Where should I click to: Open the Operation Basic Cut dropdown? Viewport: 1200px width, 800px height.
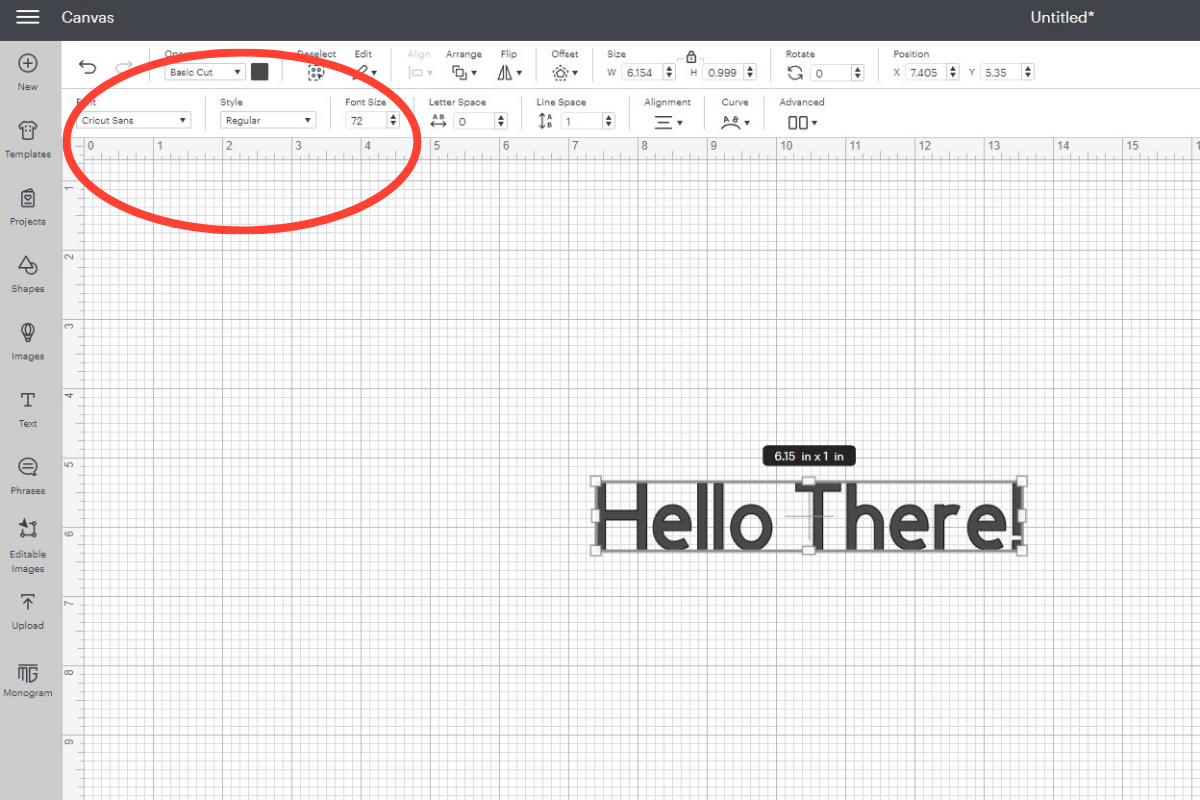[x=205, y=72]
